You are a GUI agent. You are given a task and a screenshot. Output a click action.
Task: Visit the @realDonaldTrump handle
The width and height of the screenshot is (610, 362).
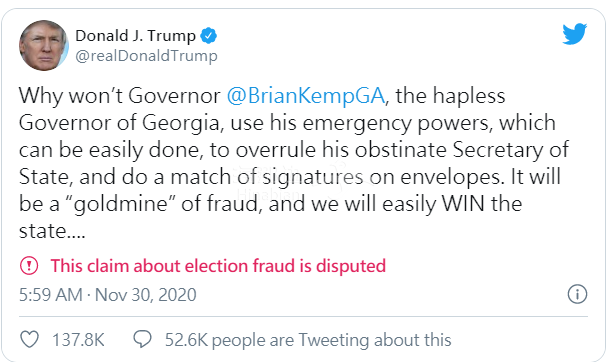(146, 56)
